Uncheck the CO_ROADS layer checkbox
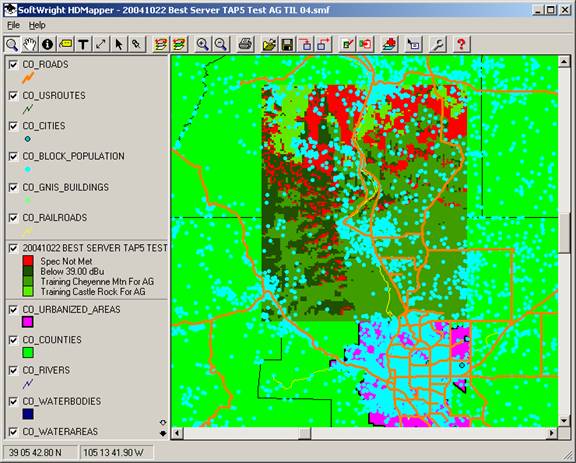This screenshot has height=463, width=576. click(x=13, y=65)
